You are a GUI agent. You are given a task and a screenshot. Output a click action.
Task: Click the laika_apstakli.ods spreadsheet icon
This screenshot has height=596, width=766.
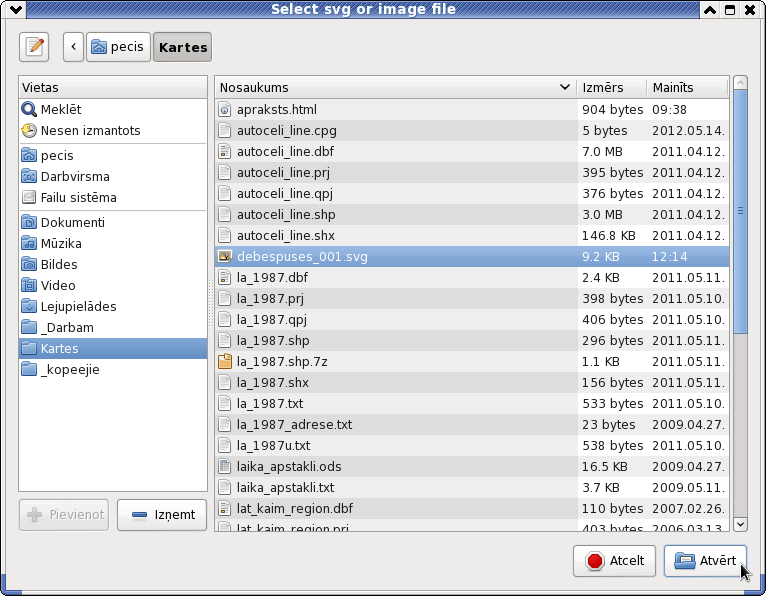point(224,467)
